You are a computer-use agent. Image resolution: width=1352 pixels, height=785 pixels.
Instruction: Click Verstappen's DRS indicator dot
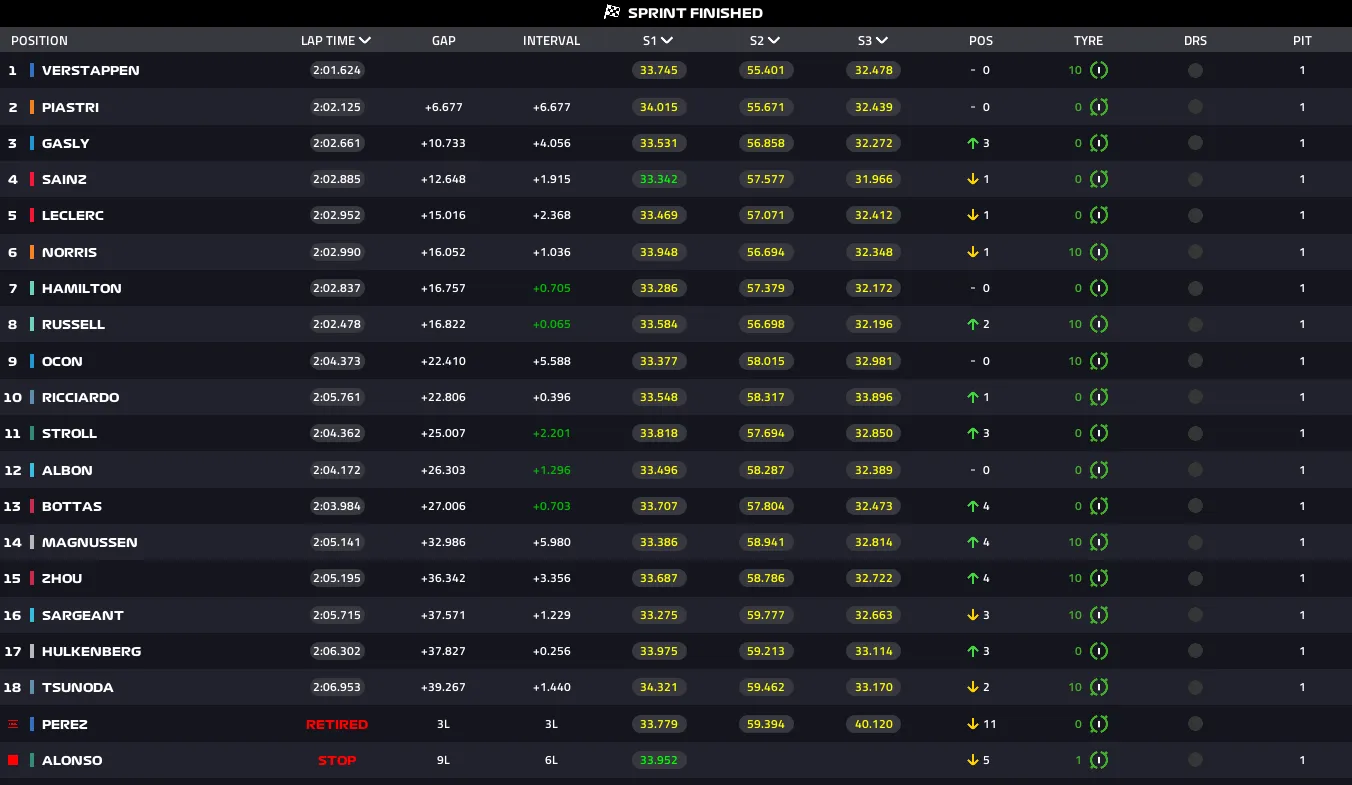tap(1195, 70)
